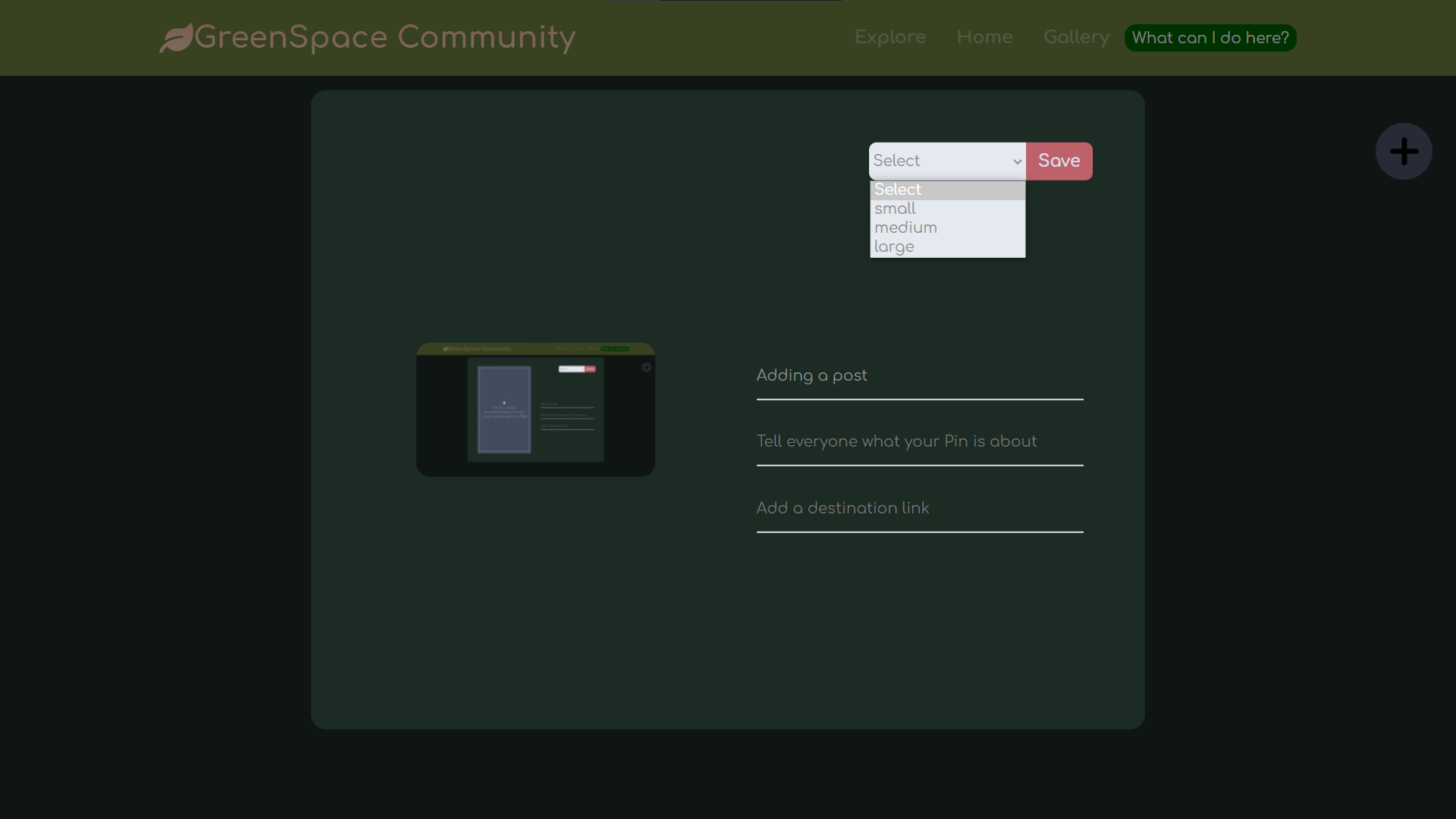Click the gray pin placeholder inside the thumbnail

(504, 409)
